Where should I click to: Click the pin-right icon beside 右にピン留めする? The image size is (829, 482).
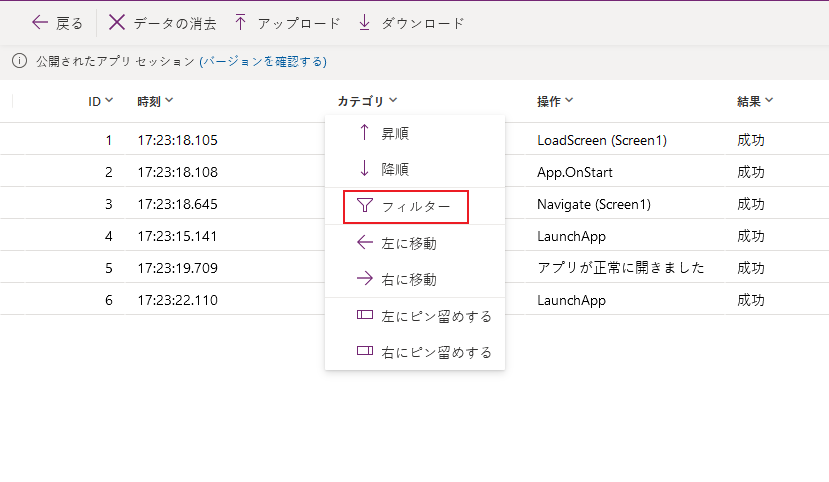pyautogui.click(x=365, y=351)
